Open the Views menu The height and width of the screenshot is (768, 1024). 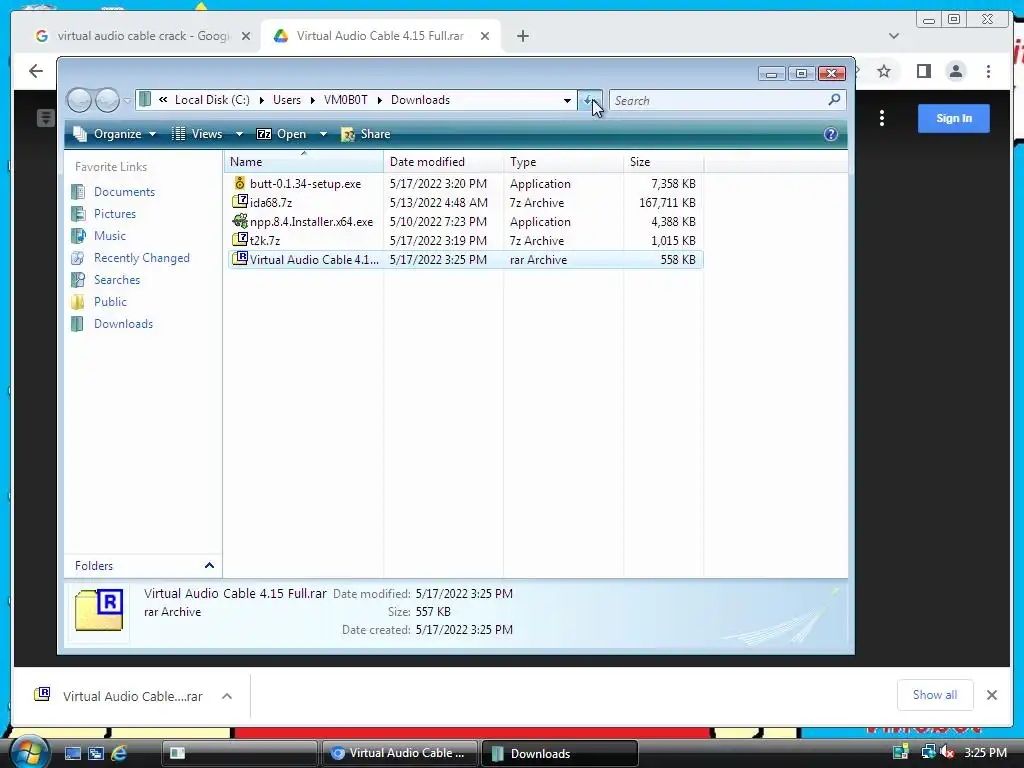pyautogui.click(x=197, y=134)
